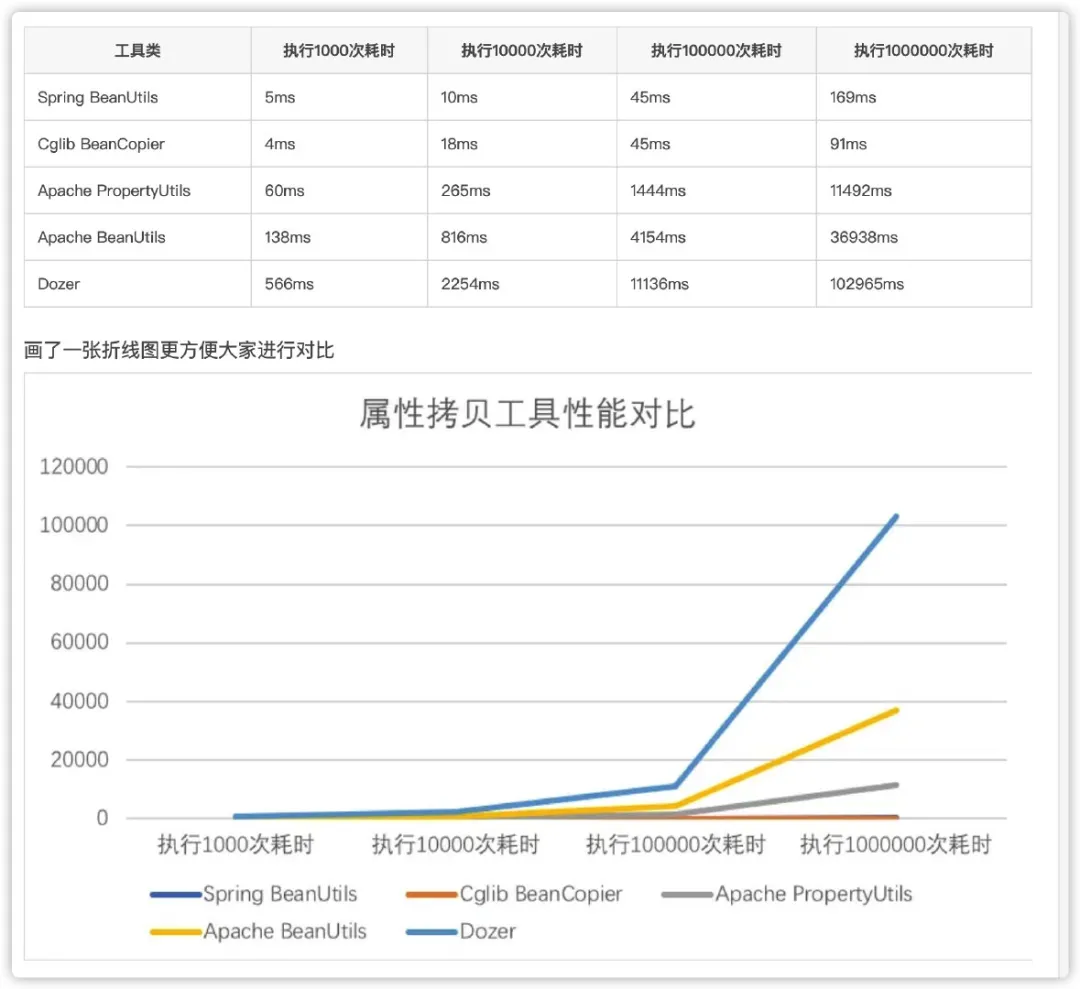Expand the 执行10000次耗时 column header
The width and height of the screenshot is (1080, 989).
pos(521,50)
